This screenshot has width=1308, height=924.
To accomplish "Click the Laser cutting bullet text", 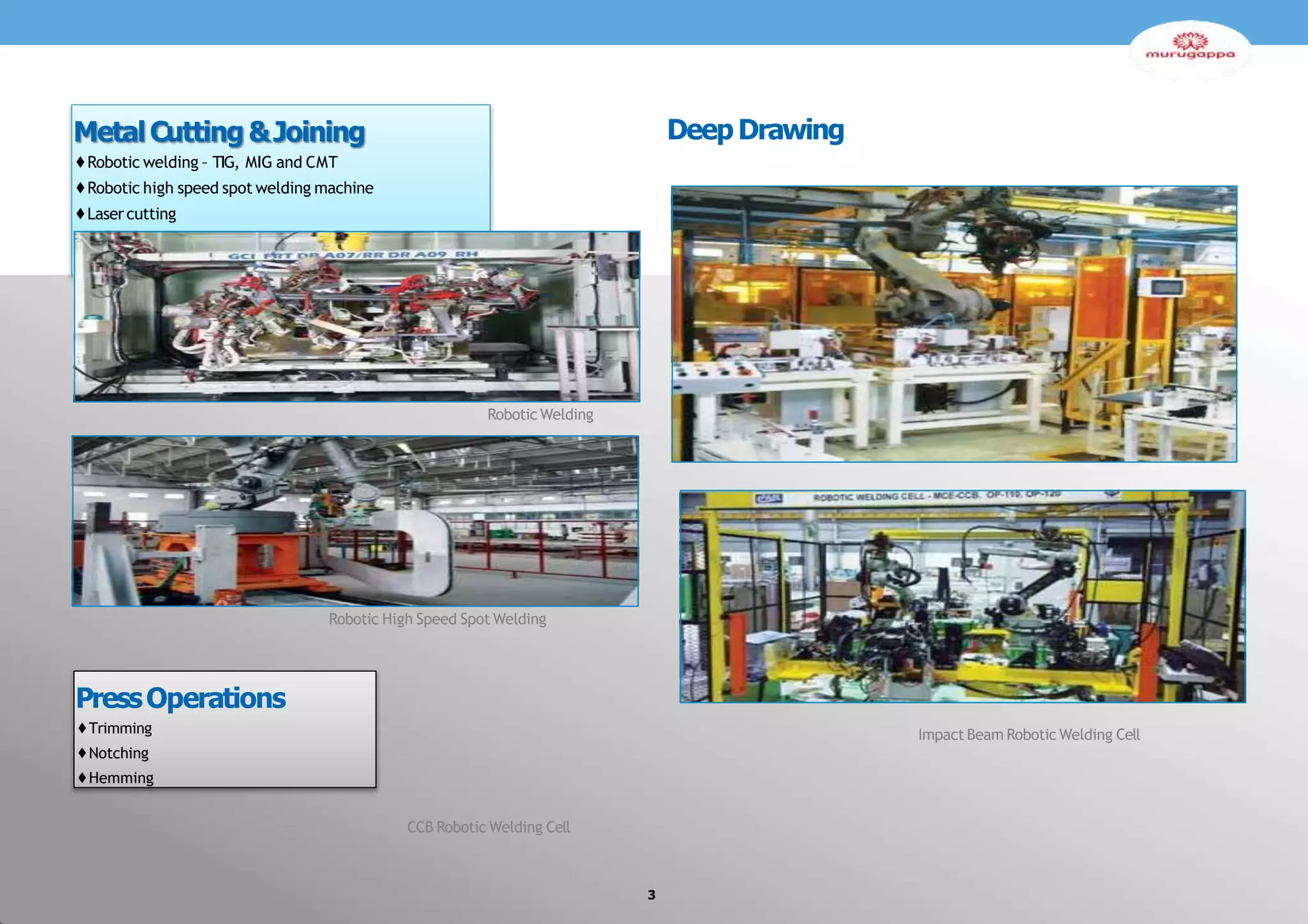I will [x=131, y=214].
